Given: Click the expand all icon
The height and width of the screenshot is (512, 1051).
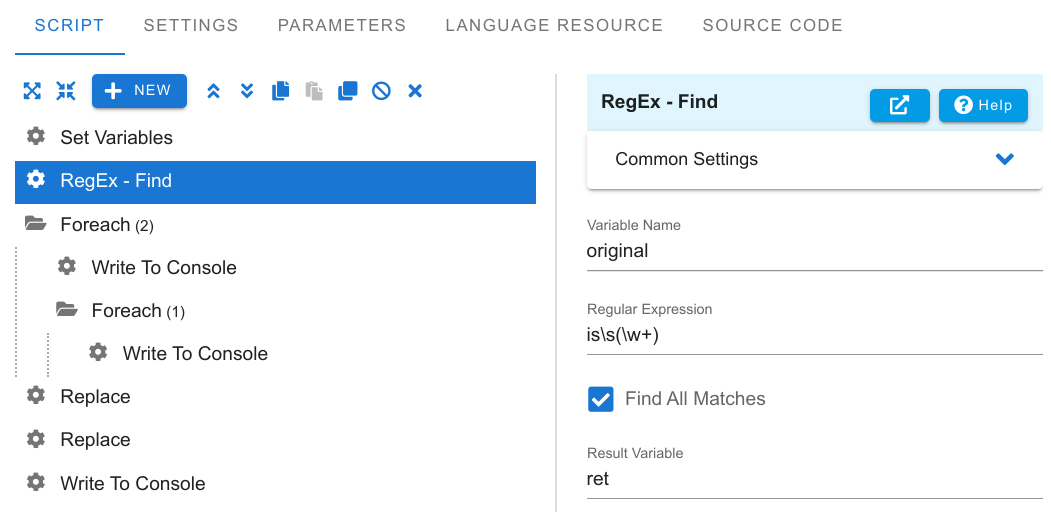Looking at the screenshot, I should tap(32, 91).
